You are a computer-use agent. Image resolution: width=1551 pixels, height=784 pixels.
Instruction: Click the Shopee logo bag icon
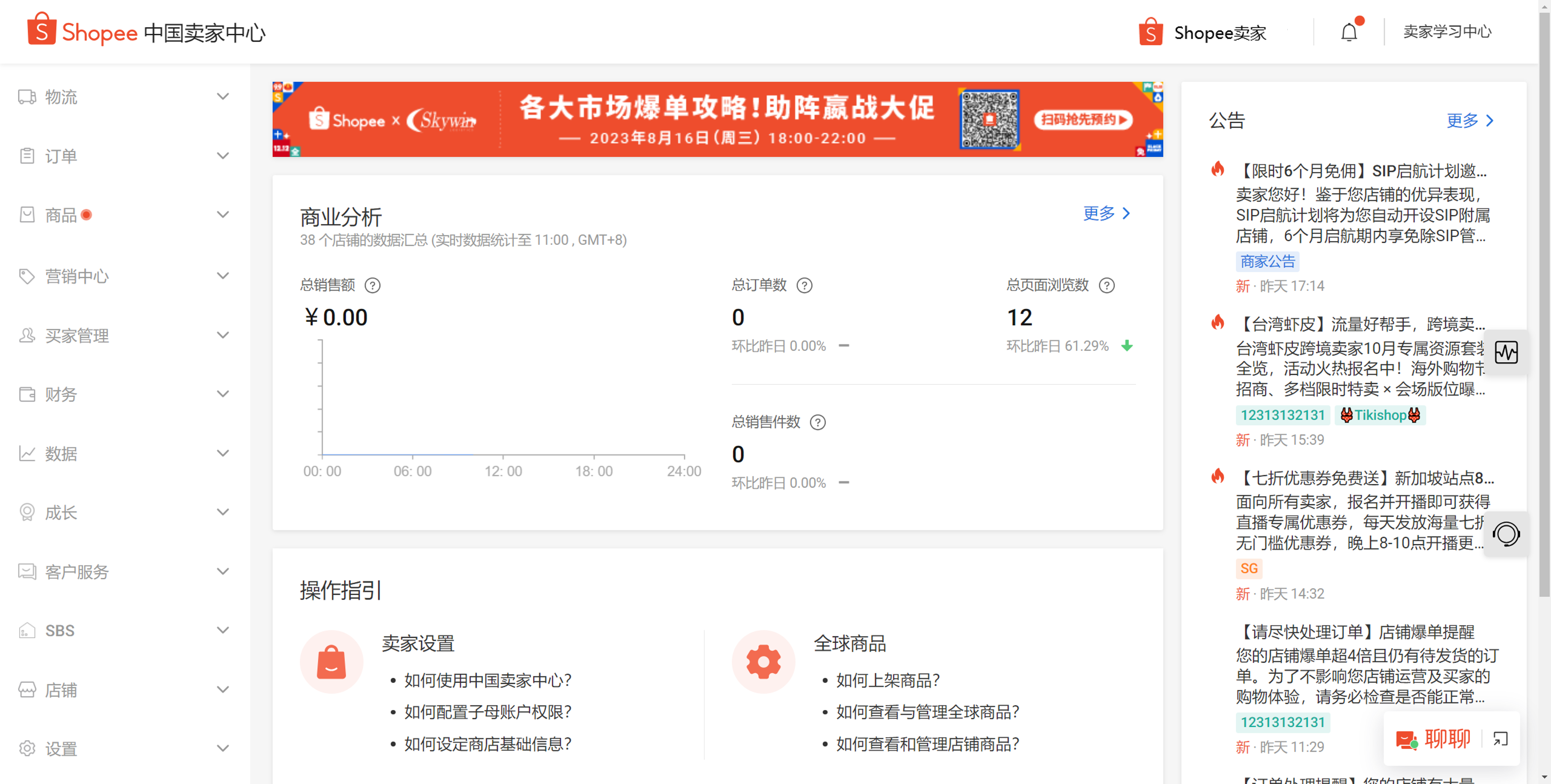click(x=42, y=29)
